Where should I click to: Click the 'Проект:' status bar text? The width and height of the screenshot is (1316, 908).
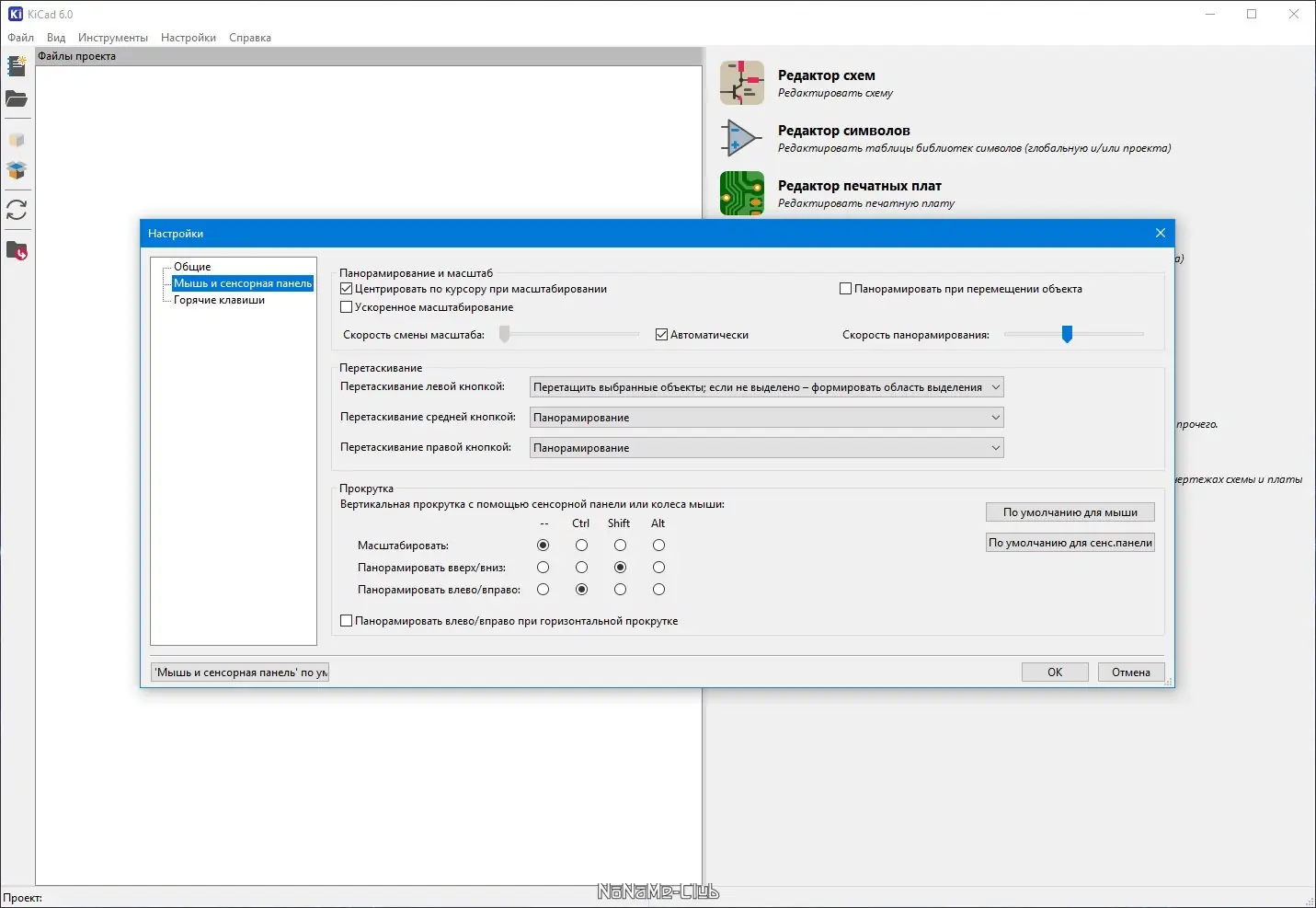click(23, 898)
